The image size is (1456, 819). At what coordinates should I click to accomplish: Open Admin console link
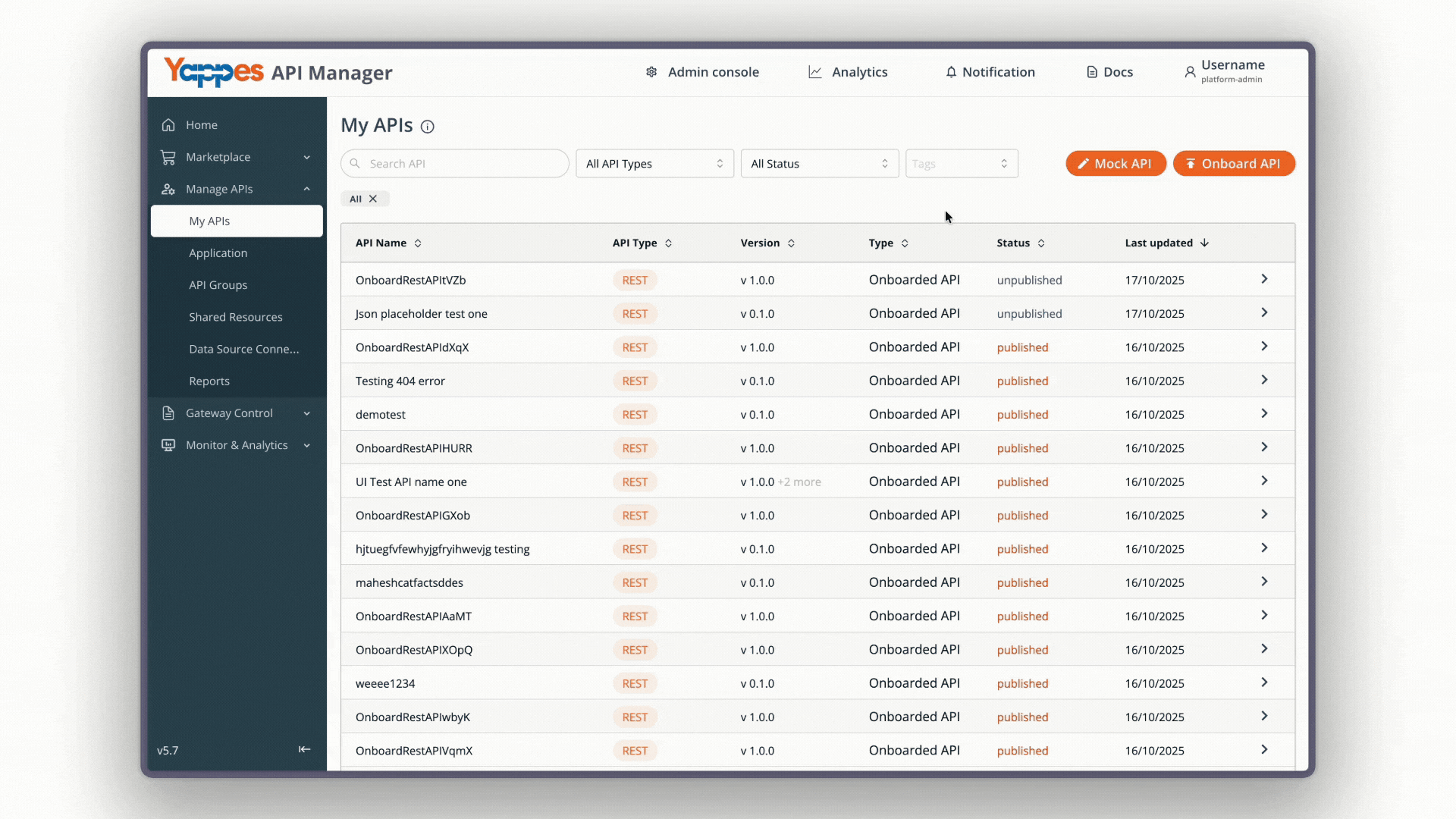point(714,72)
